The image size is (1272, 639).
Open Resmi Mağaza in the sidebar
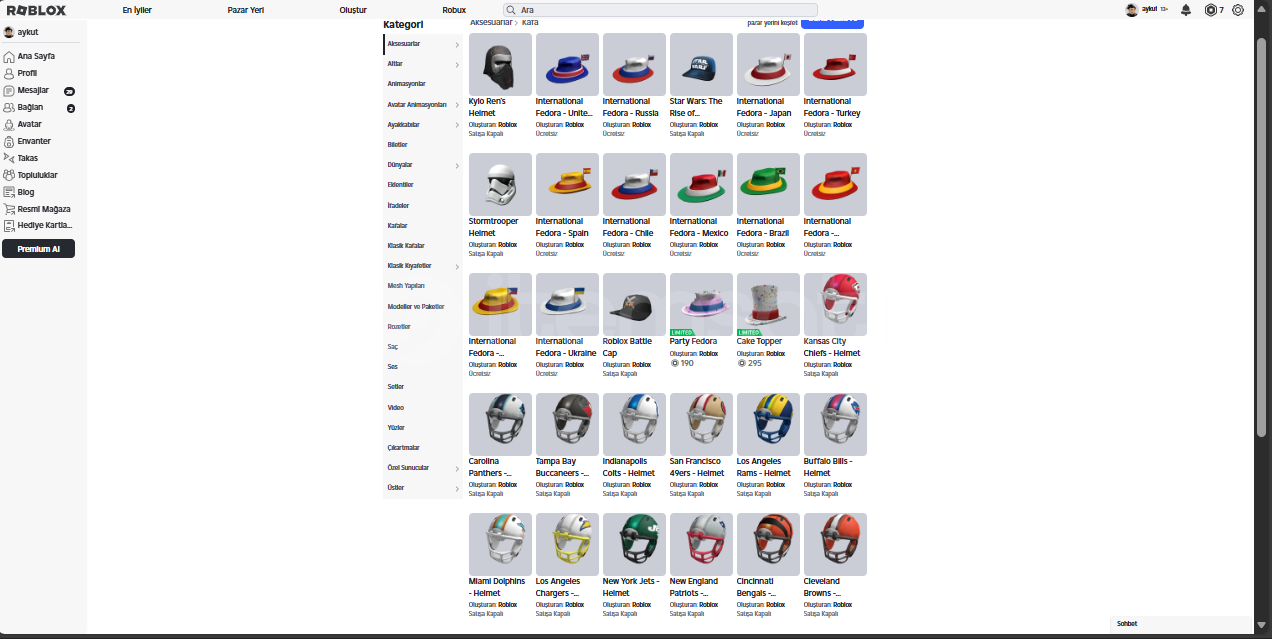click(x=39, y=209)
